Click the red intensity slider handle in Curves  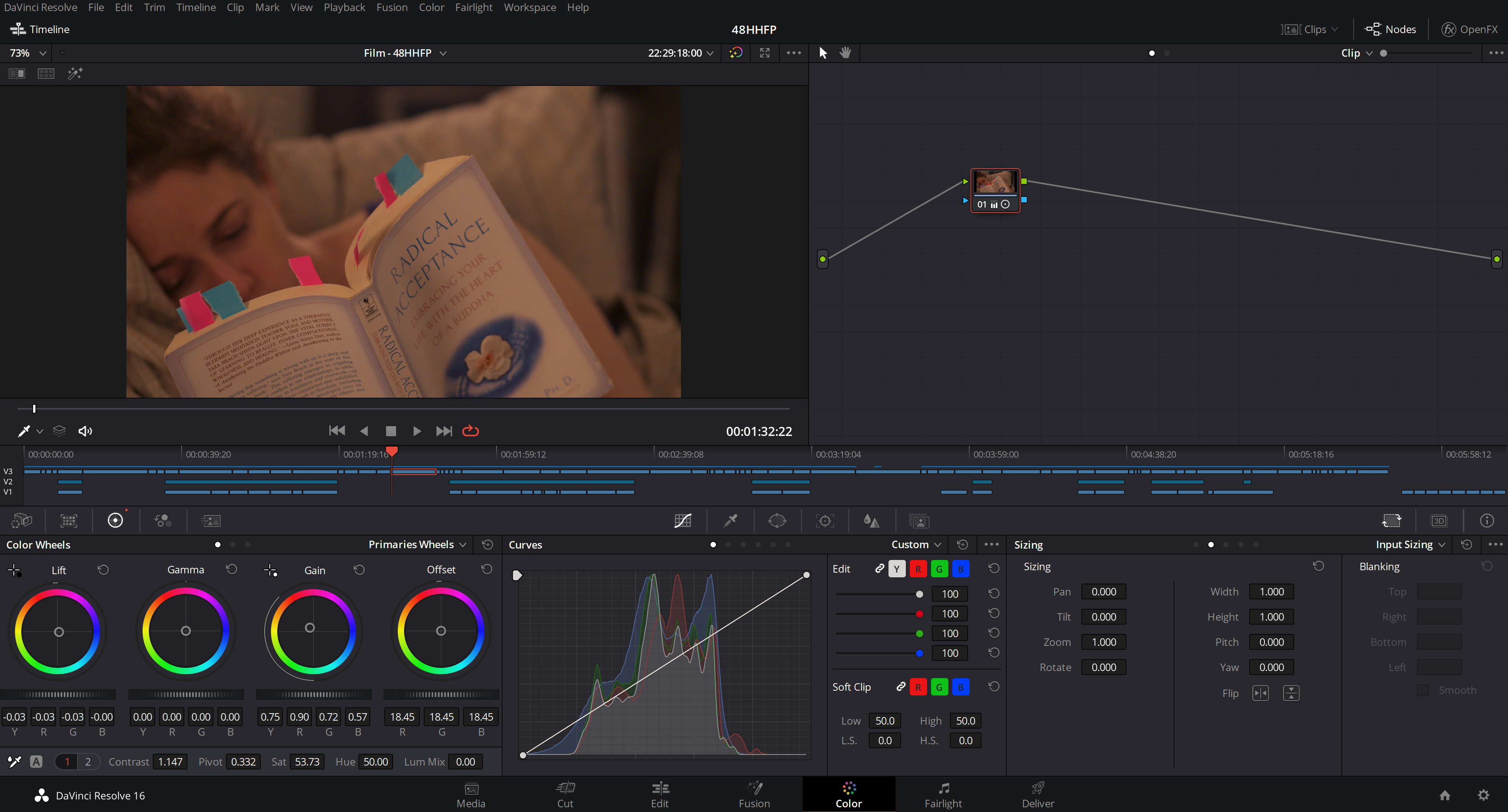tap(919, 614)
